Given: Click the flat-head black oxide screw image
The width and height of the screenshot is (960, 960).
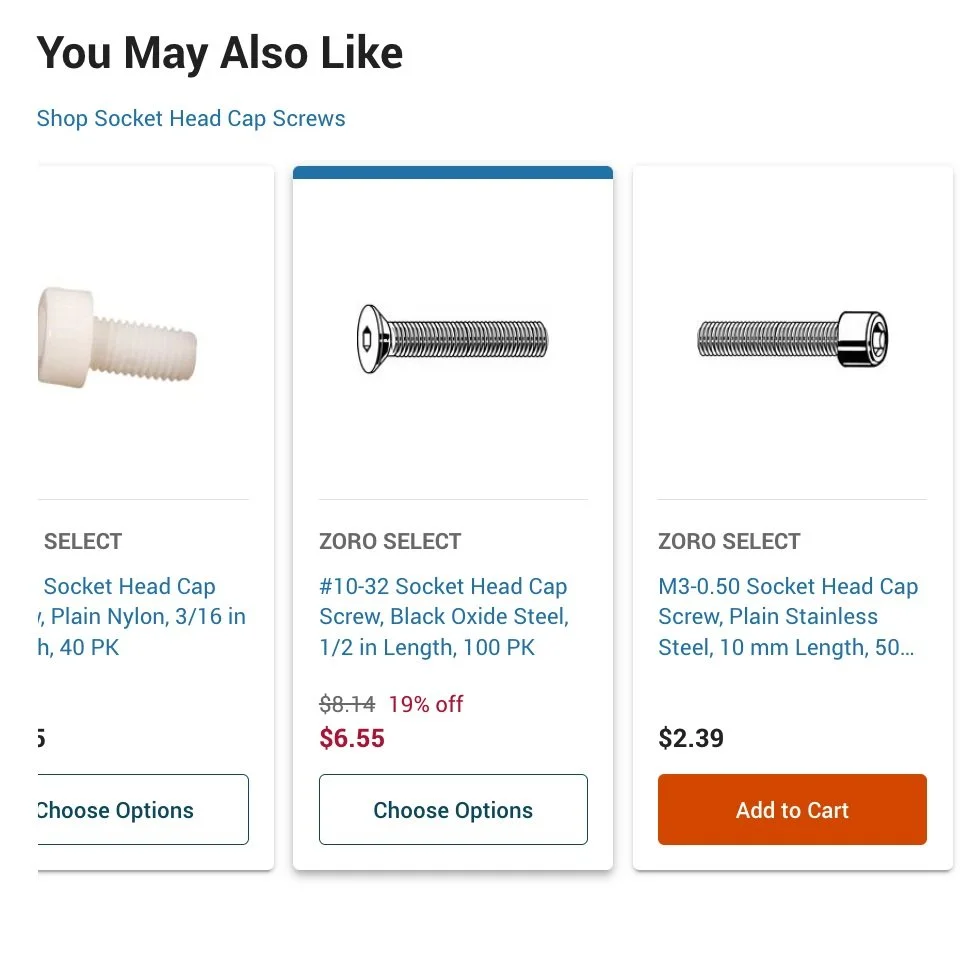Looking at the screenshot, I should click(x=452, y=339).
